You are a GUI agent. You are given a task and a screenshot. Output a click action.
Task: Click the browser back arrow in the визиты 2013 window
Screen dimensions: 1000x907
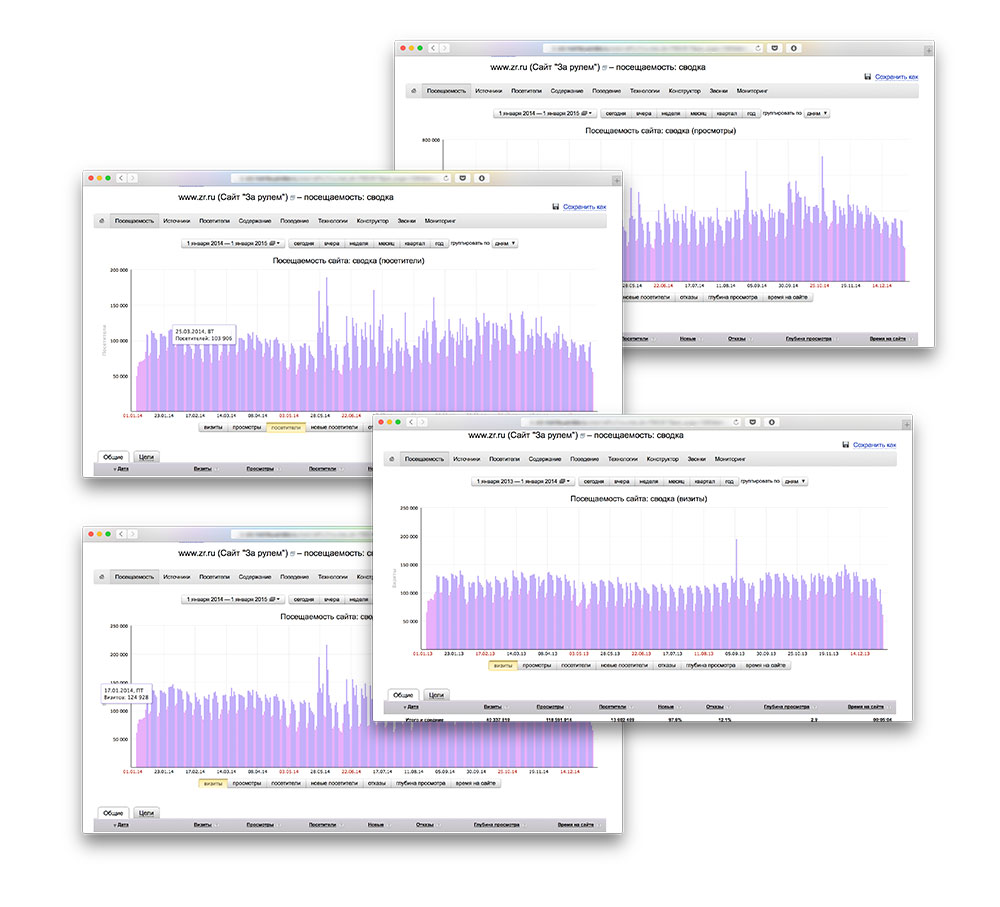point(410,422)
